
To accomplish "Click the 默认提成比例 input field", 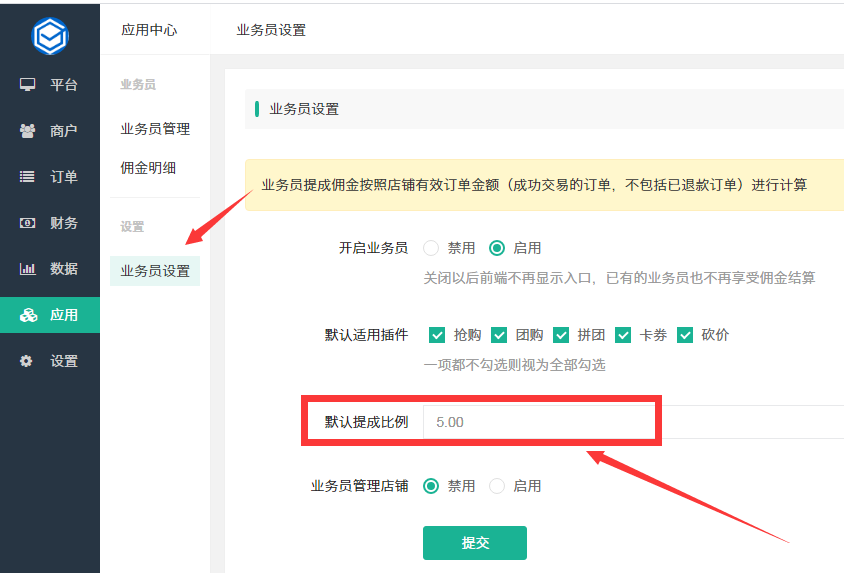I will click(634, 422).
